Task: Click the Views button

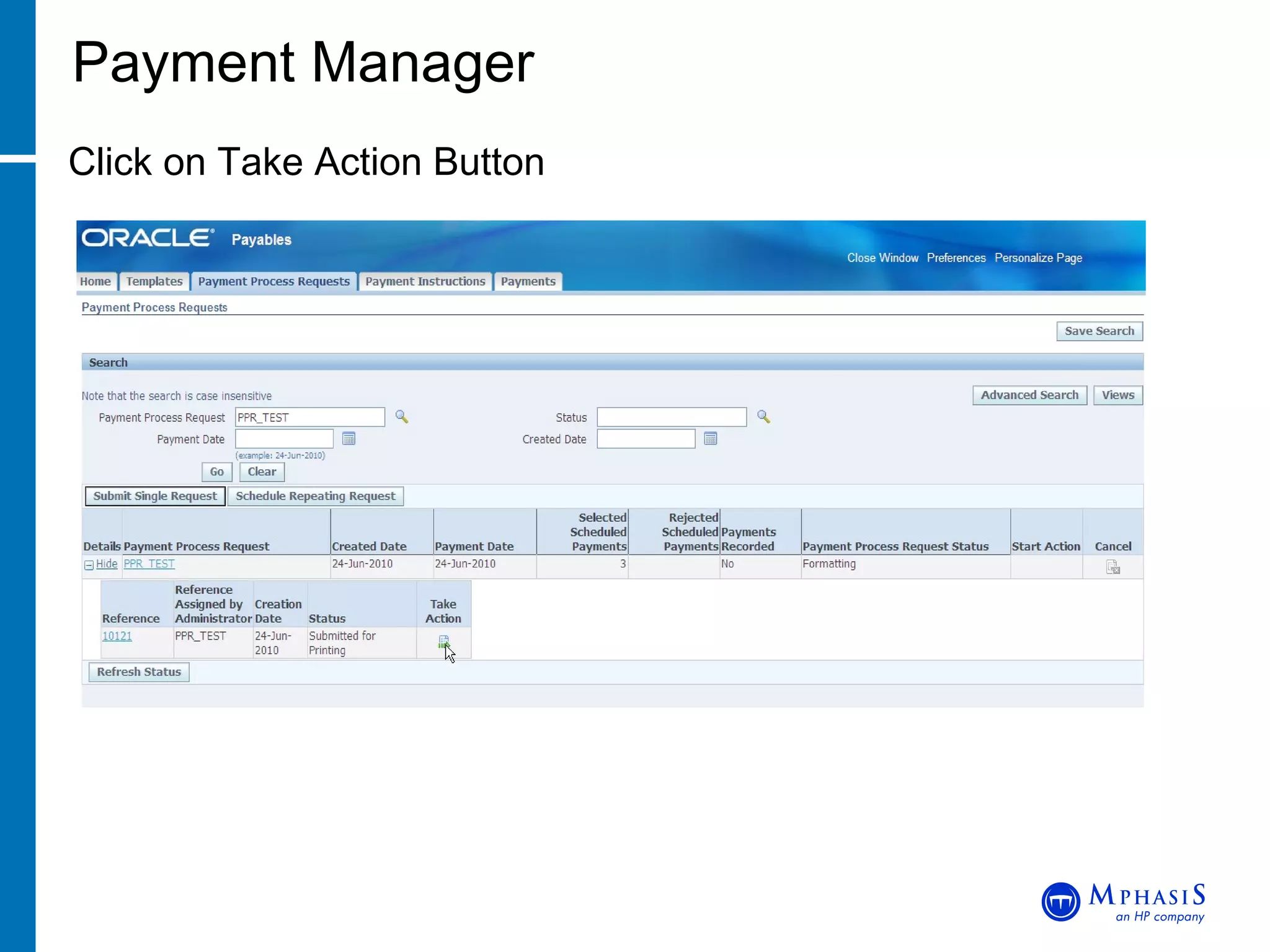Action: tap(1118, 395)
